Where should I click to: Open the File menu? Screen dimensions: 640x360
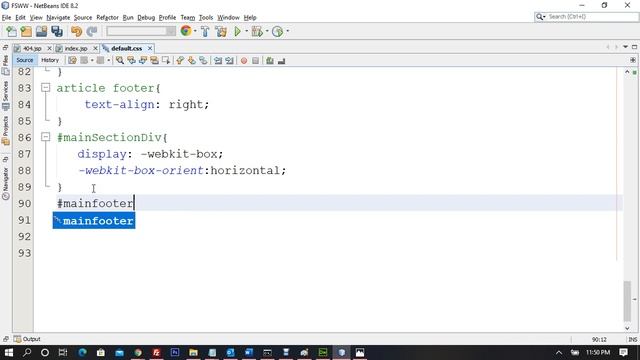coord(7,18)
